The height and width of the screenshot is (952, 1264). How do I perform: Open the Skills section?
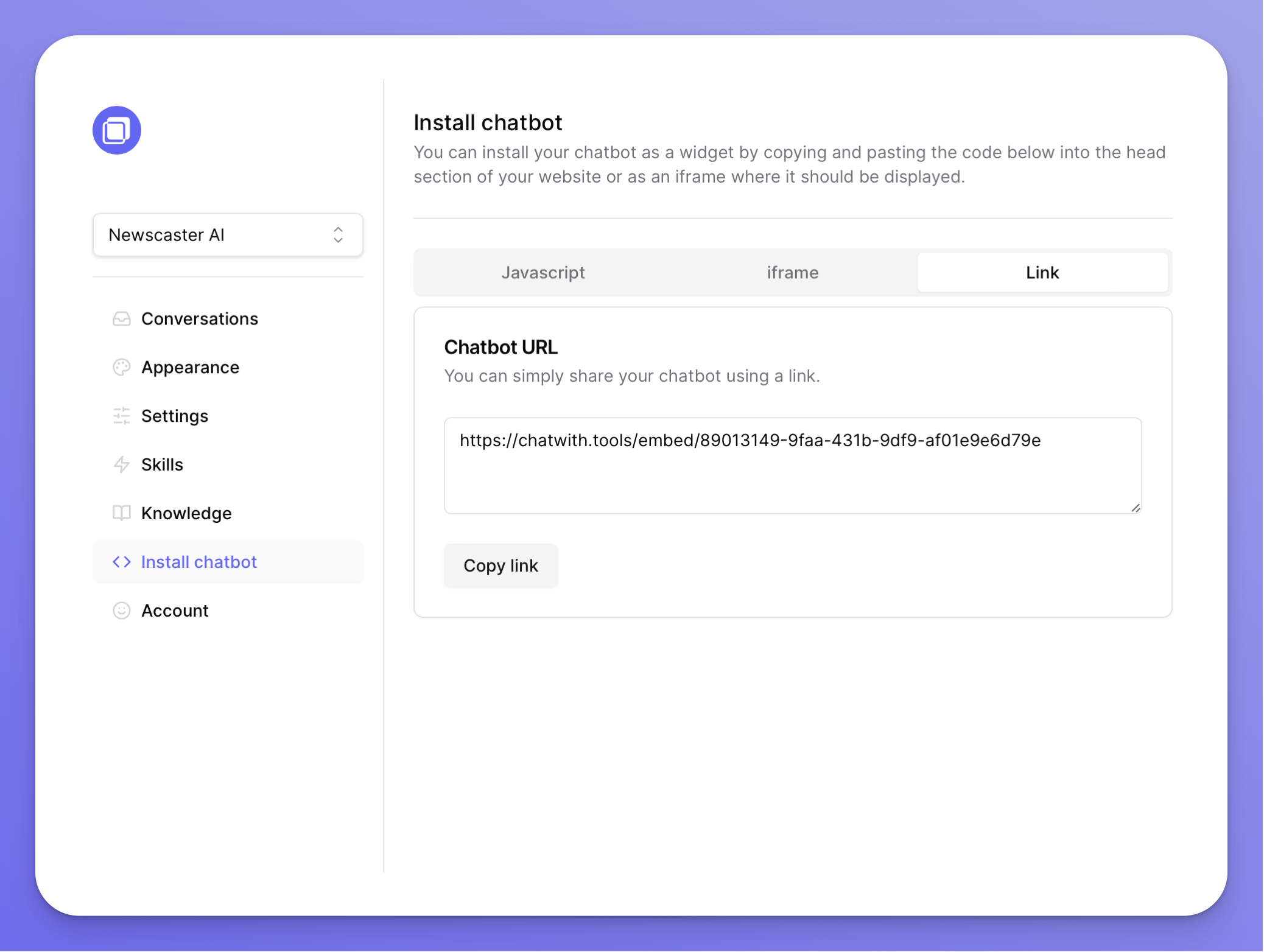(162, 465)
